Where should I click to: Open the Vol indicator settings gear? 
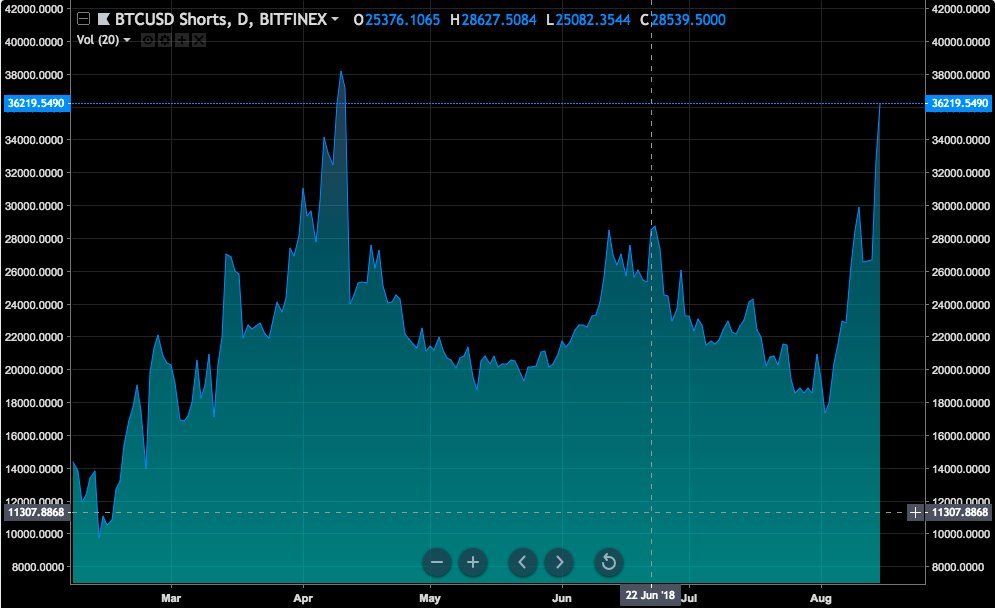click(x=164, y=41)
